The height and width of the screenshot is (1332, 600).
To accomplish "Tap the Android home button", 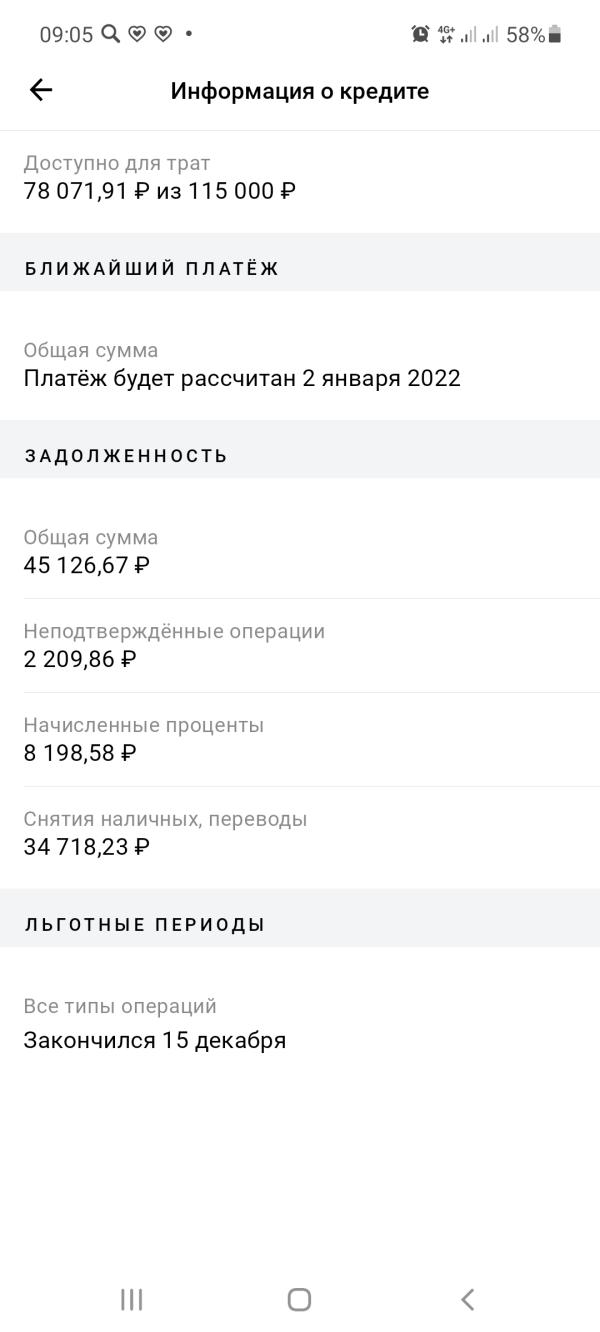I will point(299,1299).
